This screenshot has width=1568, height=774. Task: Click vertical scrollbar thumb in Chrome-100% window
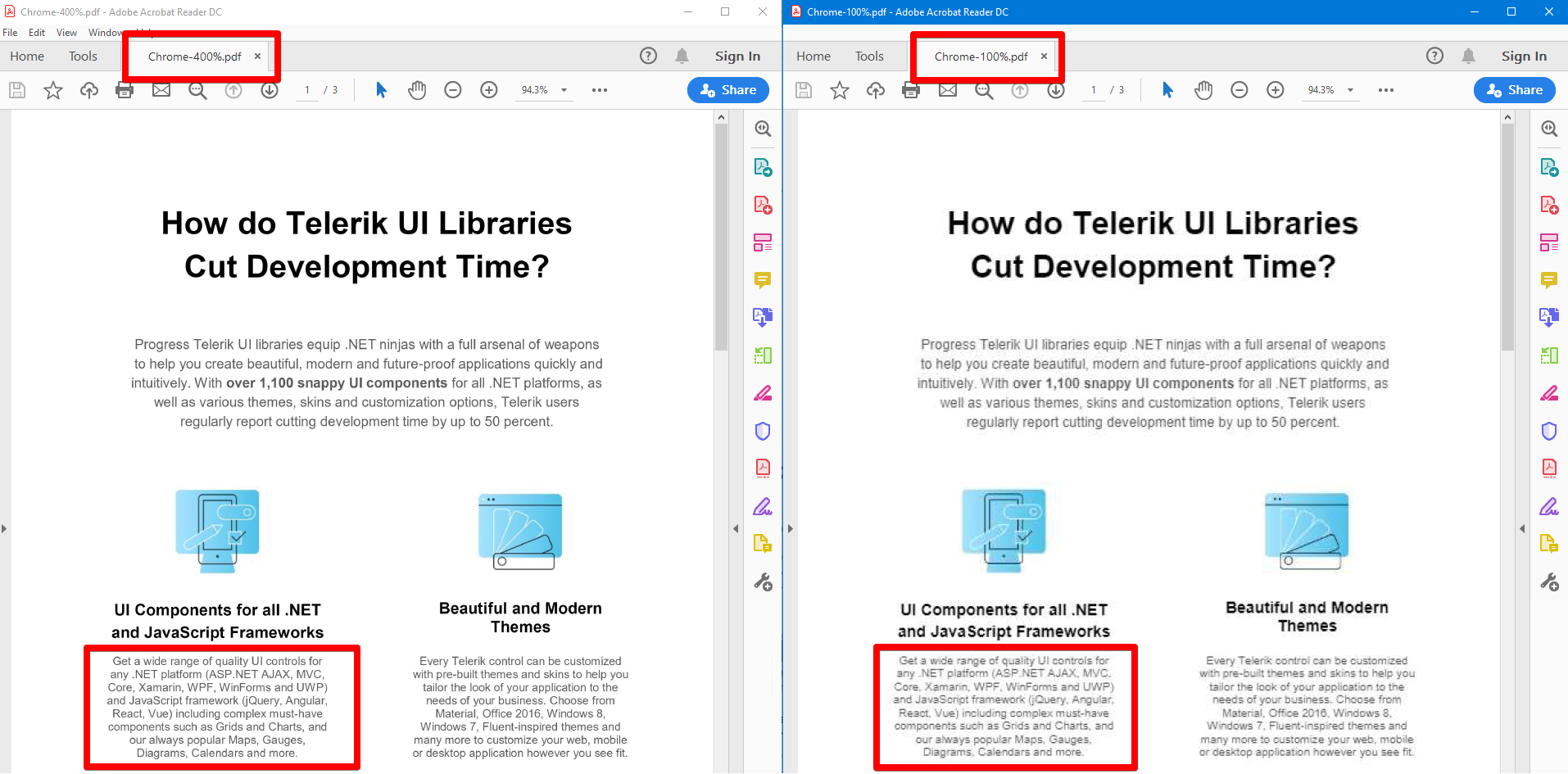(x=1507, y=237)
